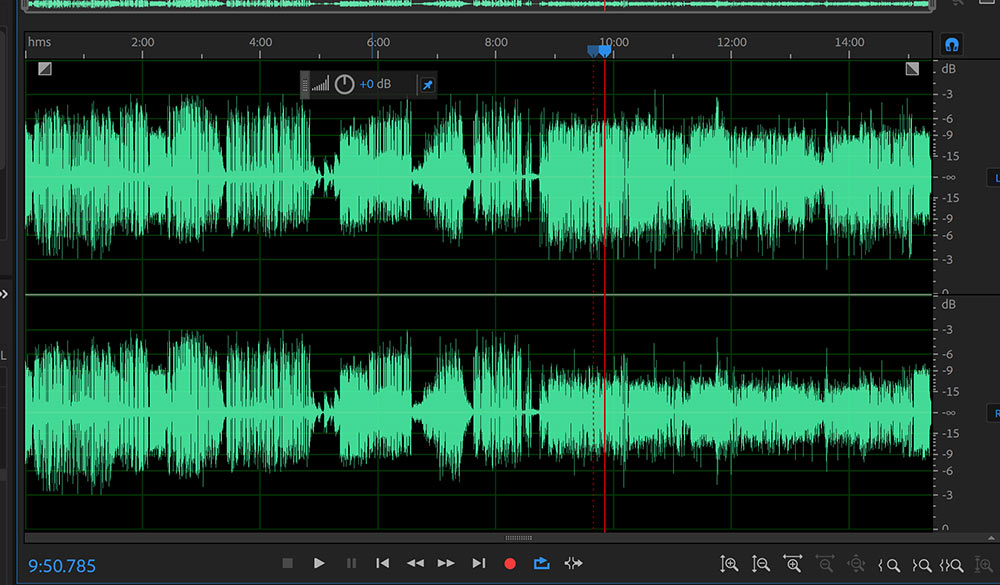1000x585 pixels.
Task: Start recording with the red Record button
Action: click(x=510, y=563)
